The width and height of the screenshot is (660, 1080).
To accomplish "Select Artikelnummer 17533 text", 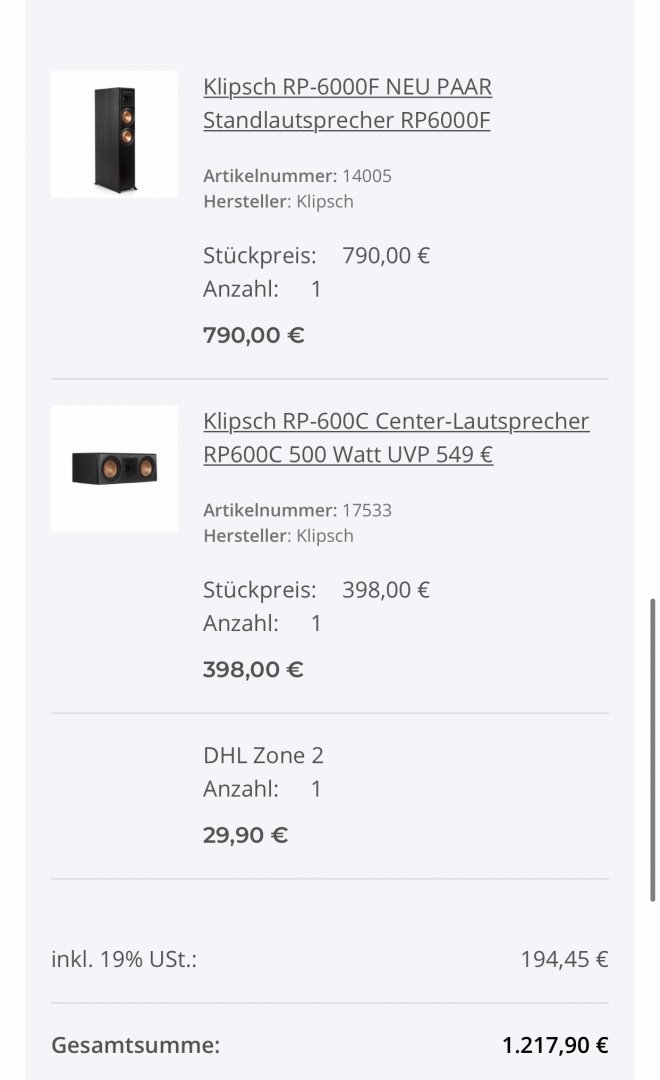I will pos(297,510).
